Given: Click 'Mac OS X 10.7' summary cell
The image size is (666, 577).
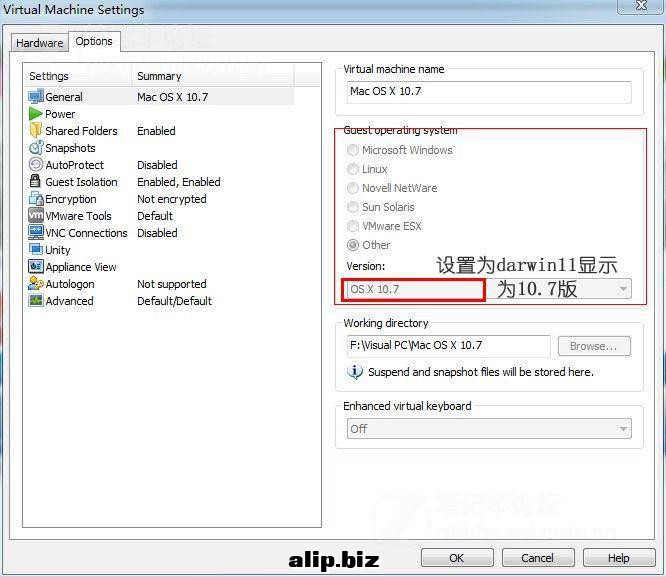Looking at the screenshot, I should point(173,97).
